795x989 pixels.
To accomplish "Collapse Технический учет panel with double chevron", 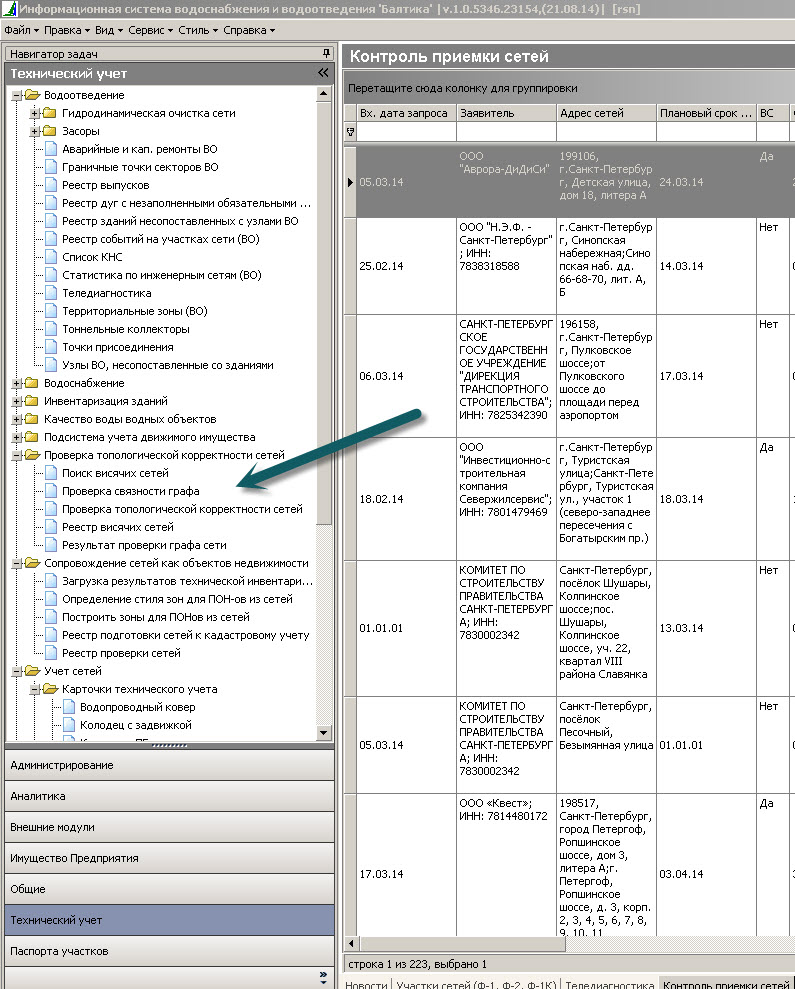I will click(324, 73).
